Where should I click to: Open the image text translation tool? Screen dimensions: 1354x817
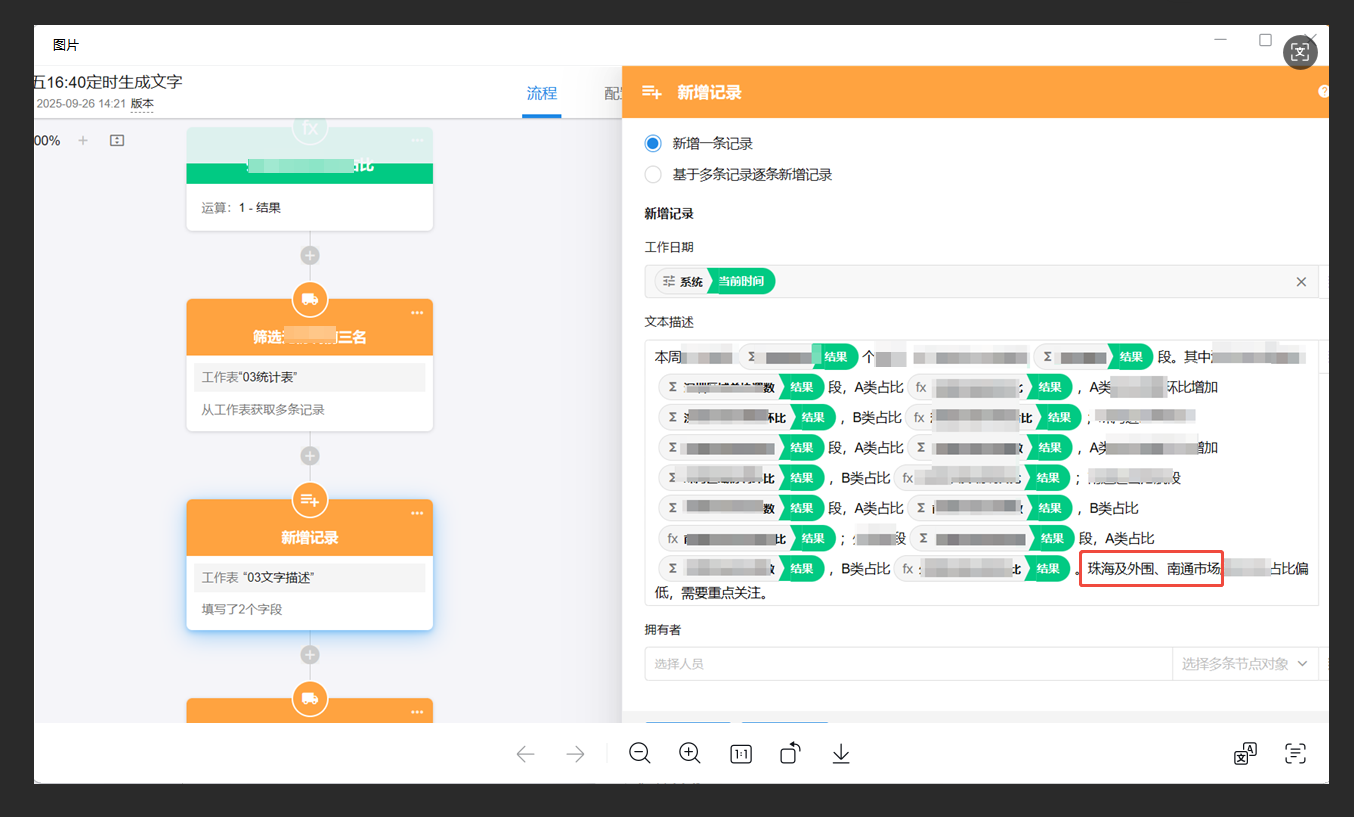[1244, 753]
